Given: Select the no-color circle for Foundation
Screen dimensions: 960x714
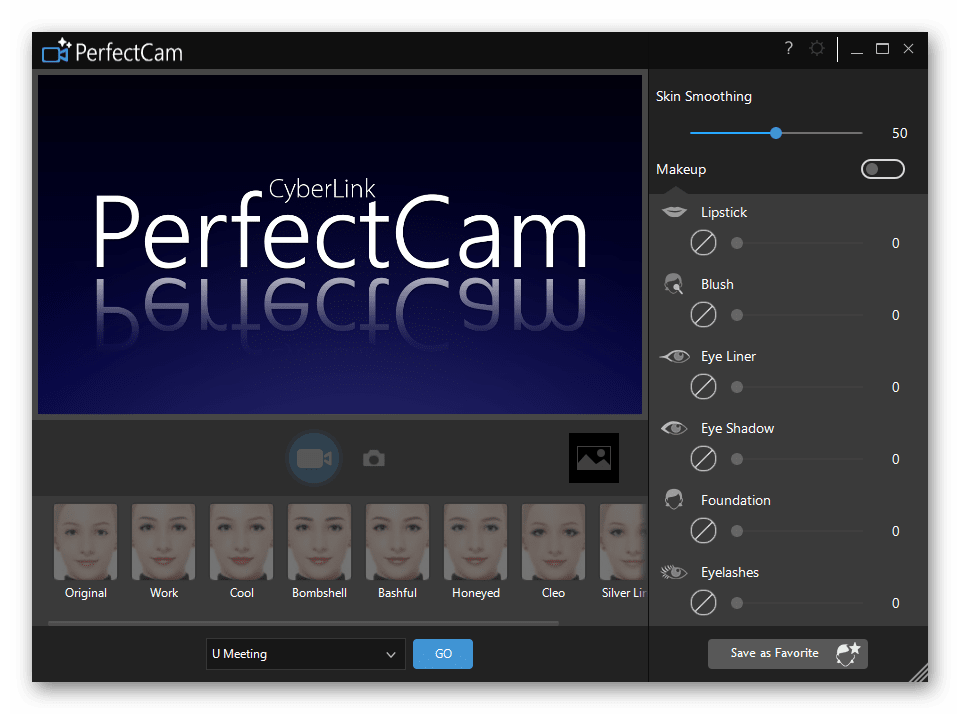Looking at the screenshot, I should [703, 531].
